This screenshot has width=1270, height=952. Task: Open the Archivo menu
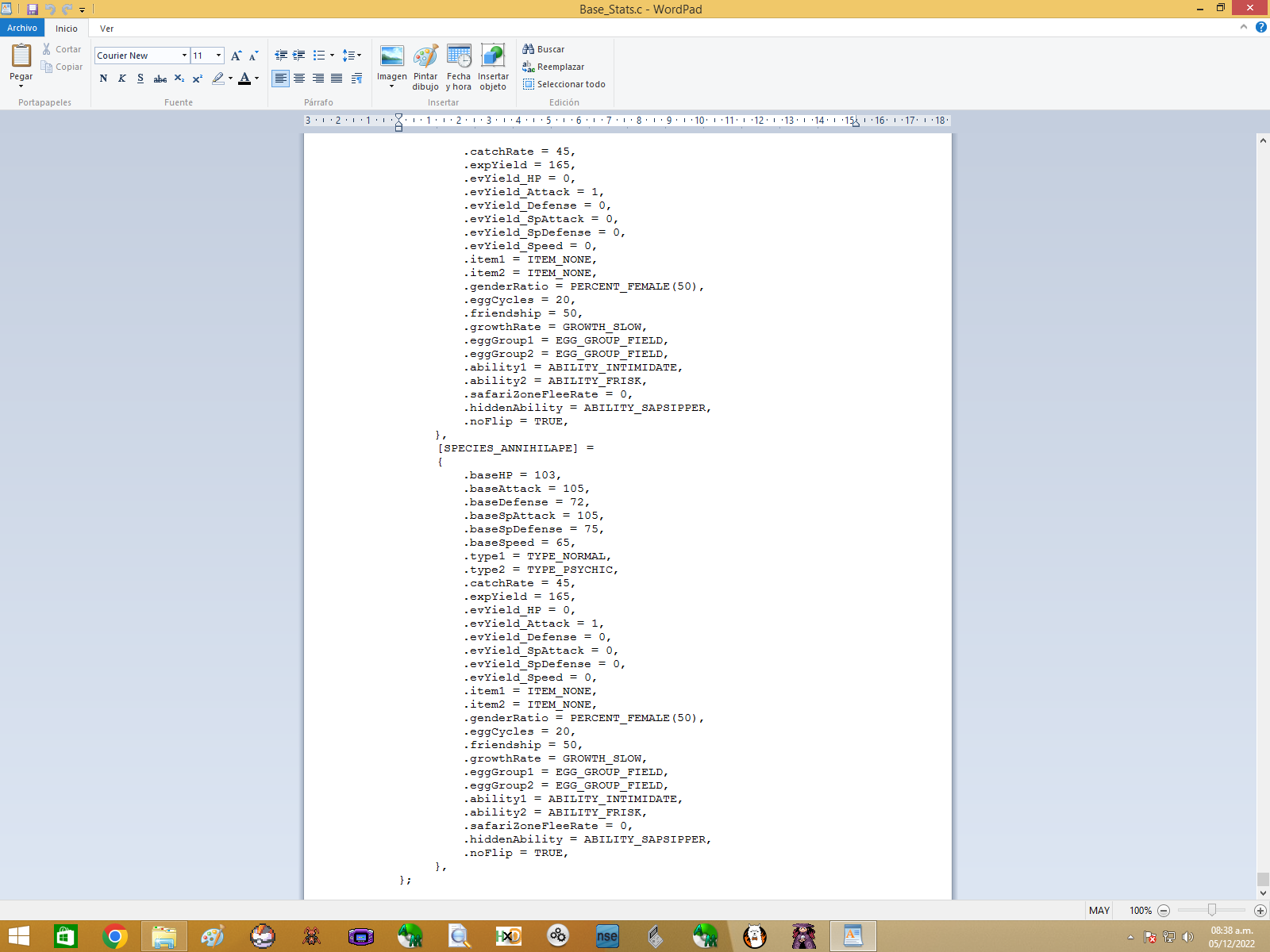22,28
